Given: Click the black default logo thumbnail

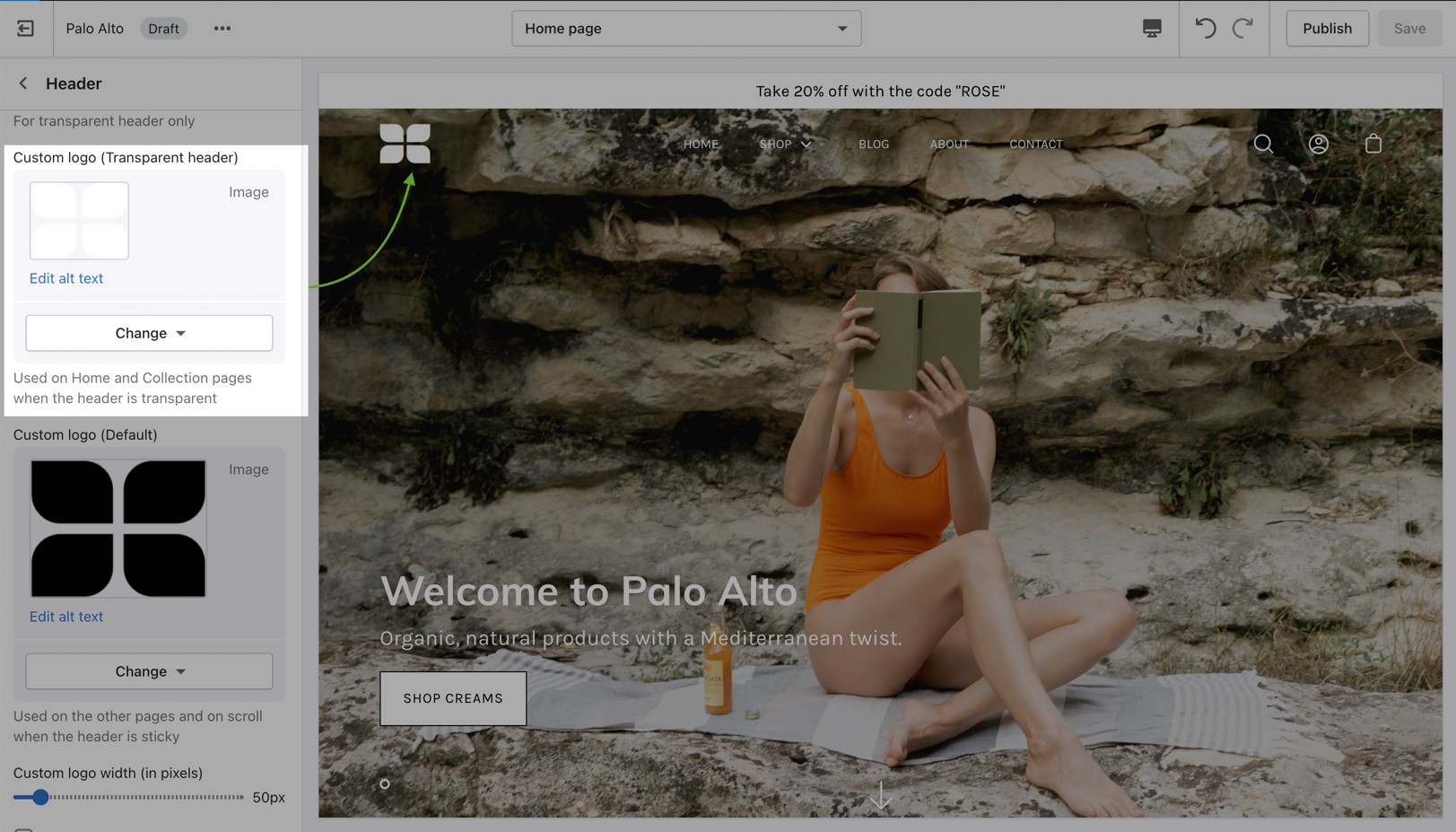Looking at the screenshot, I should (x=118, y=529).
